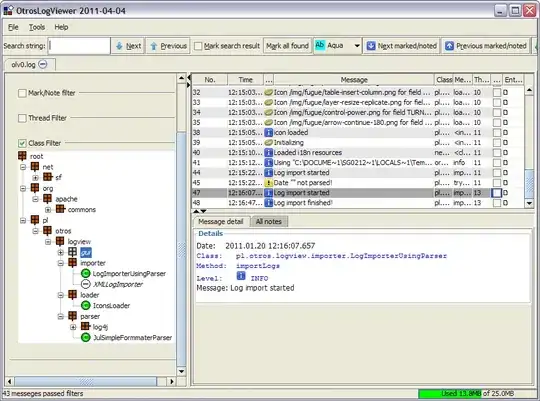The height and width of the screenshot is (401, 540).
Task: Click the warning icon in row 45
Action: click(x=268, y=183)
